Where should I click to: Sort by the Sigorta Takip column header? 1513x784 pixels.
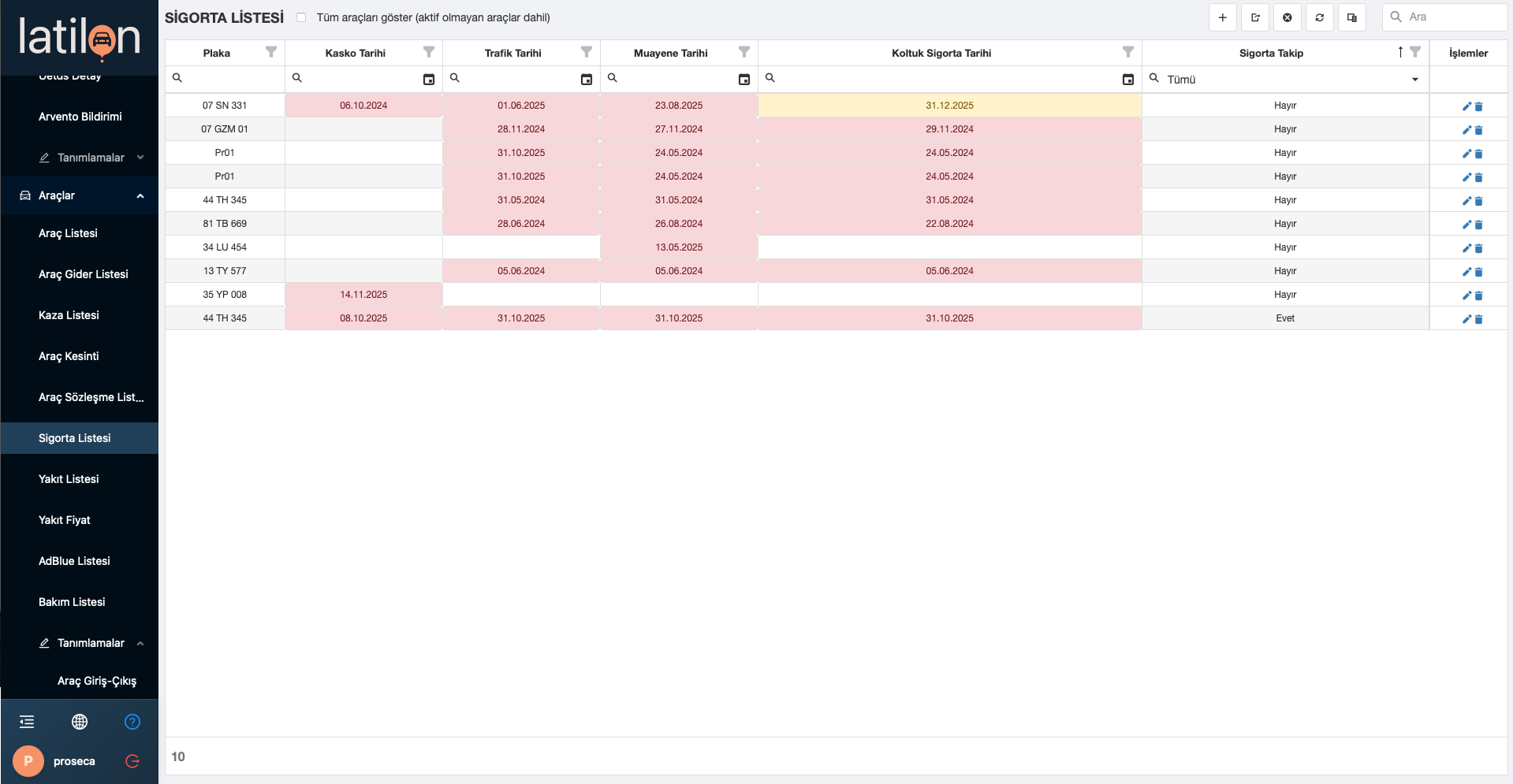(1270, 53)
